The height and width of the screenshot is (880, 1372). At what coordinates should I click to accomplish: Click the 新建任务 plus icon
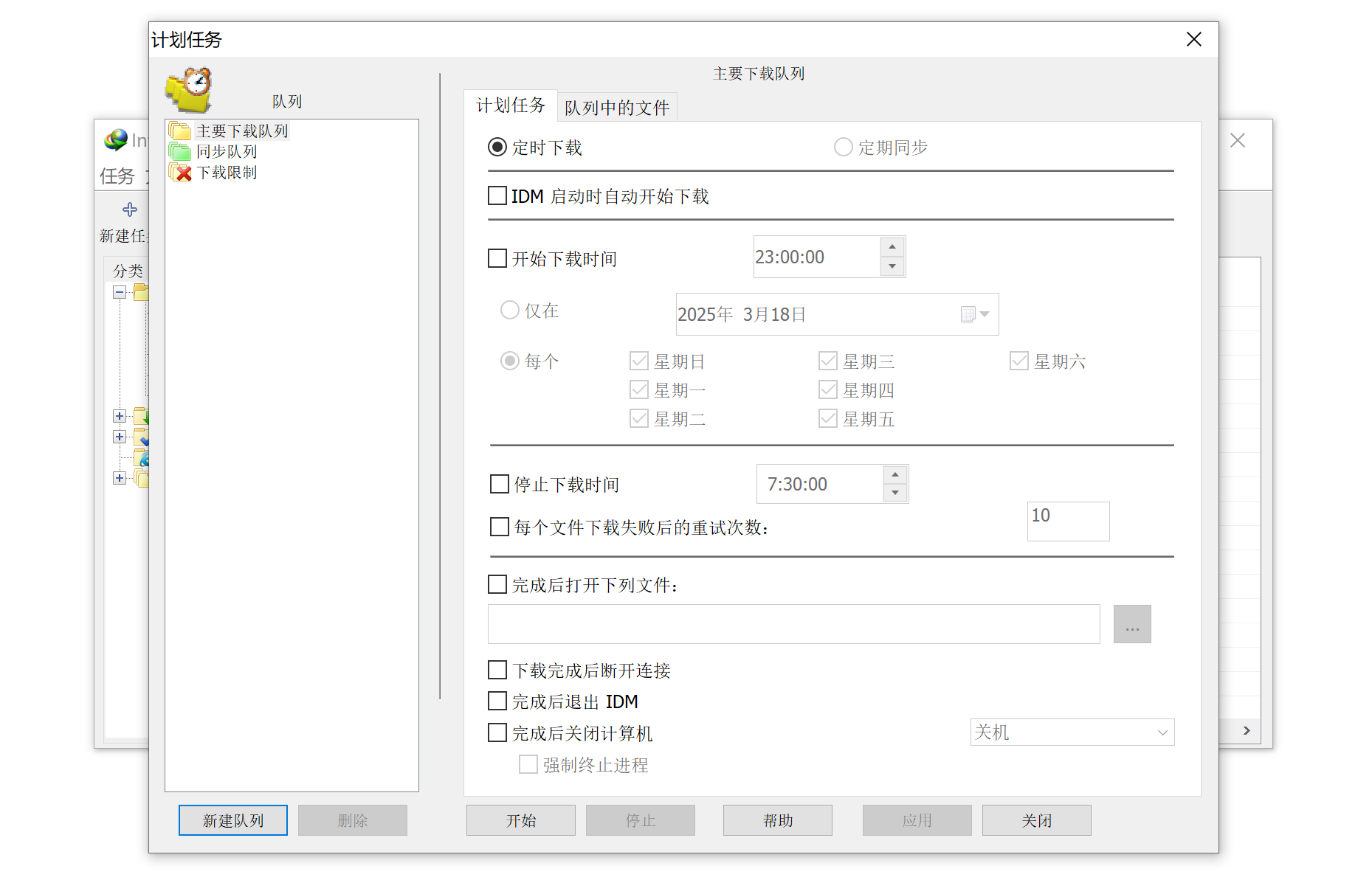(128, 209)
